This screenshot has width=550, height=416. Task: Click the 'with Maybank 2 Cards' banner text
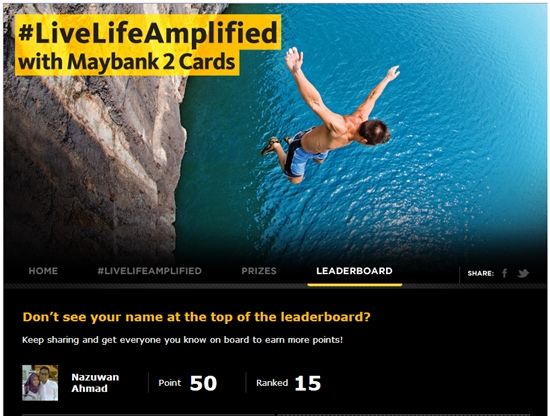click(127, 62)
